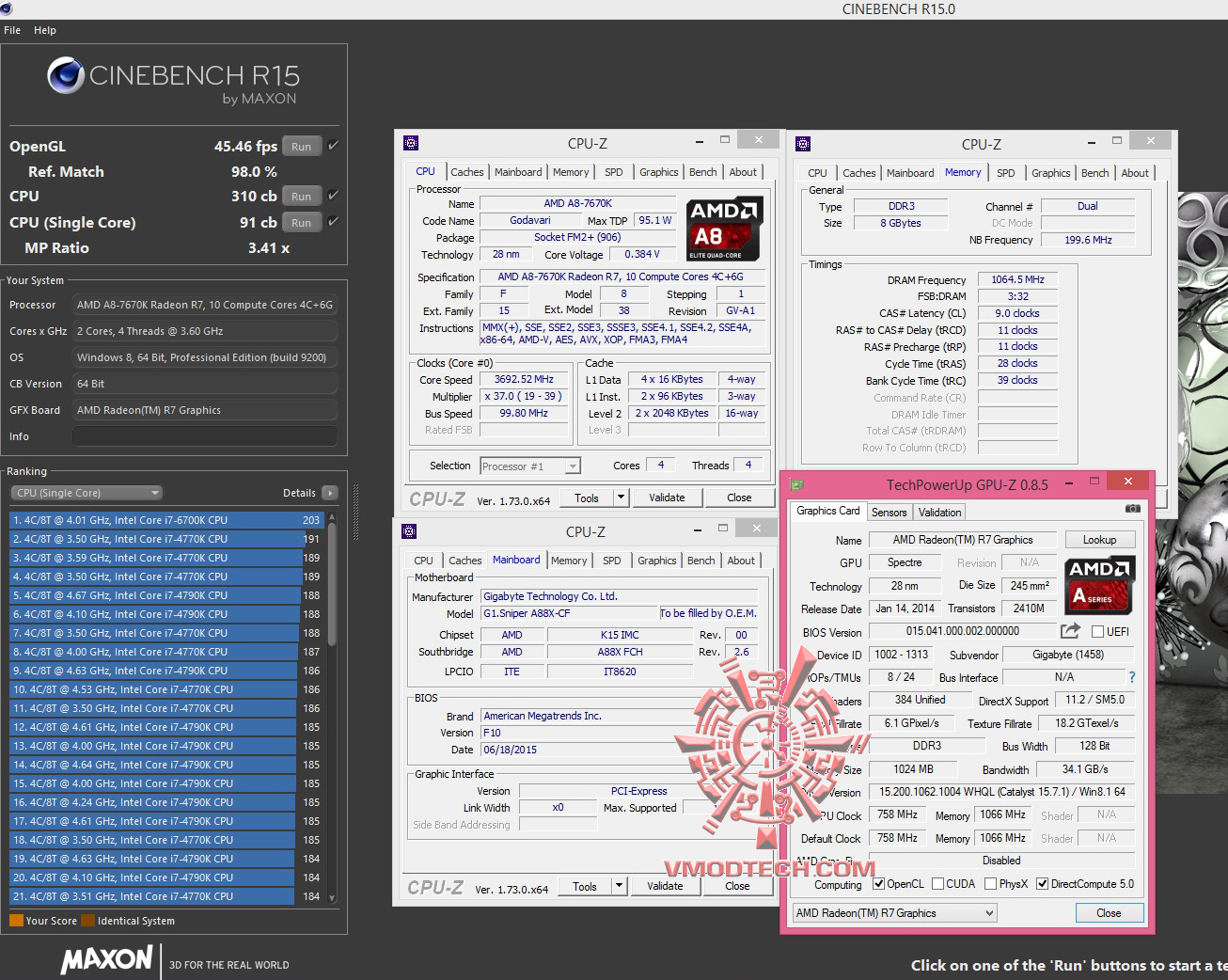Click the MP Ratio value 3.41 x
Viewport: 1228px width, 980px height.
[x=269, y=248]
